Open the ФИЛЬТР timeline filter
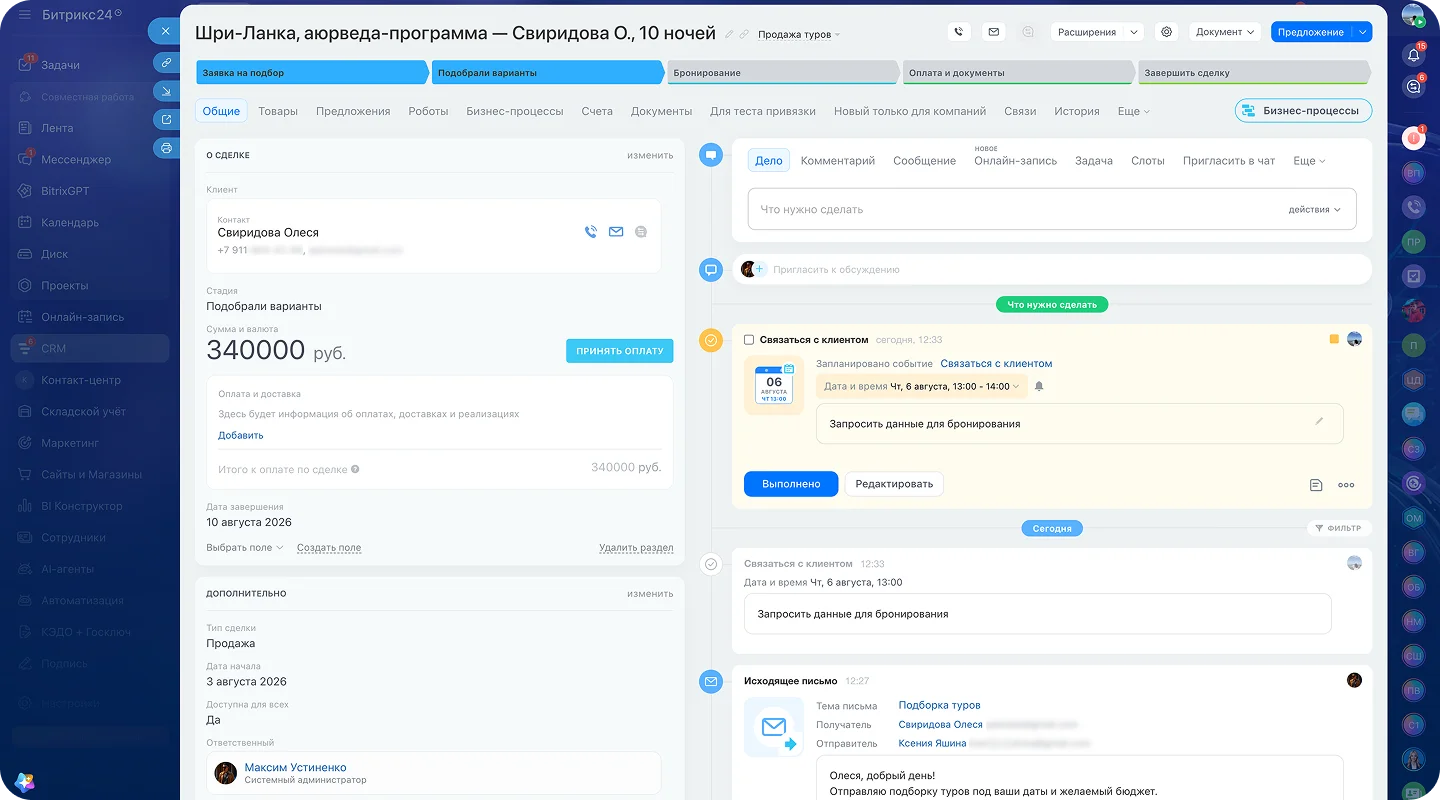Viewport: 1440px width, 800px height. [x=1339, y=528]
